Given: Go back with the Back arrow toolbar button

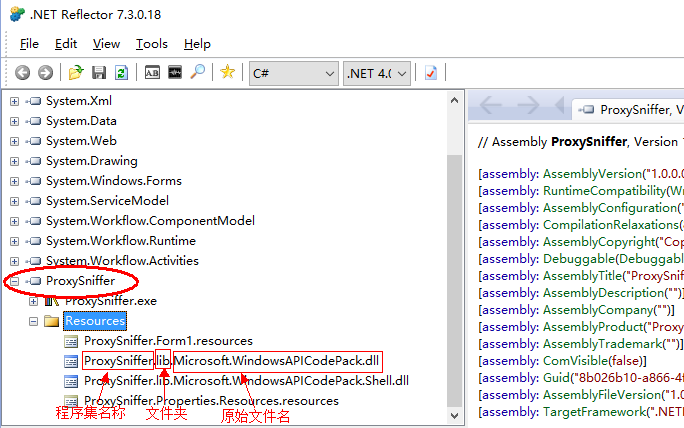Looking at the screenshot, I should [23, 72].
